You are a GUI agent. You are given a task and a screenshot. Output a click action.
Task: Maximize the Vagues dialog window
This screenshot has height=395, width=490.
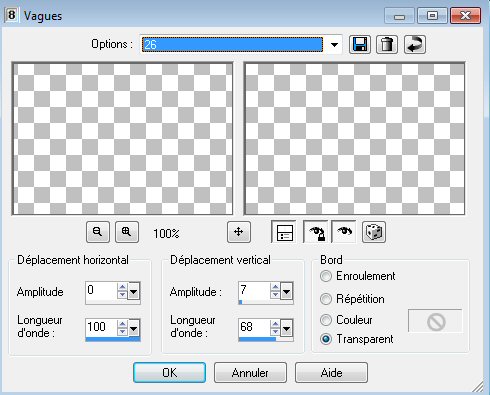pyautogui.click(x=432, y=16)
